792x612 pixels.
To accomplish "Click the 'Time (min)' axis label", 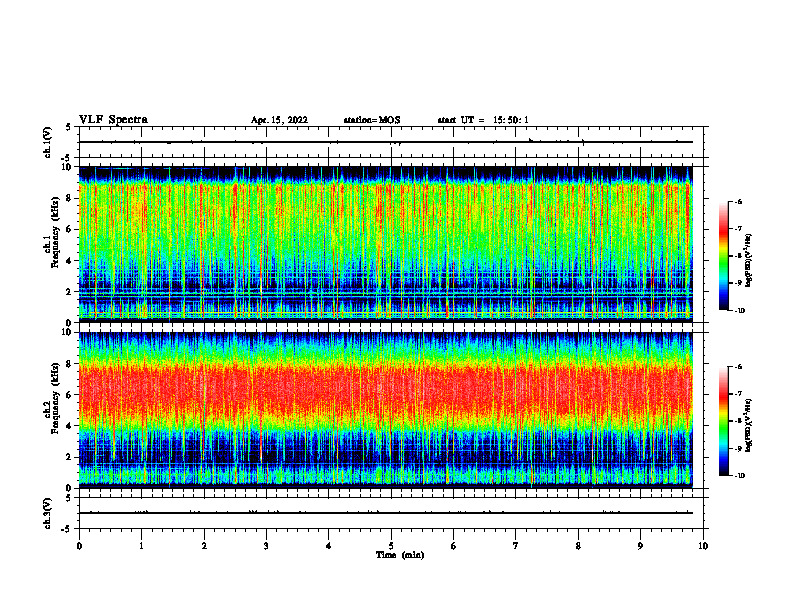I will pos(400,555).
